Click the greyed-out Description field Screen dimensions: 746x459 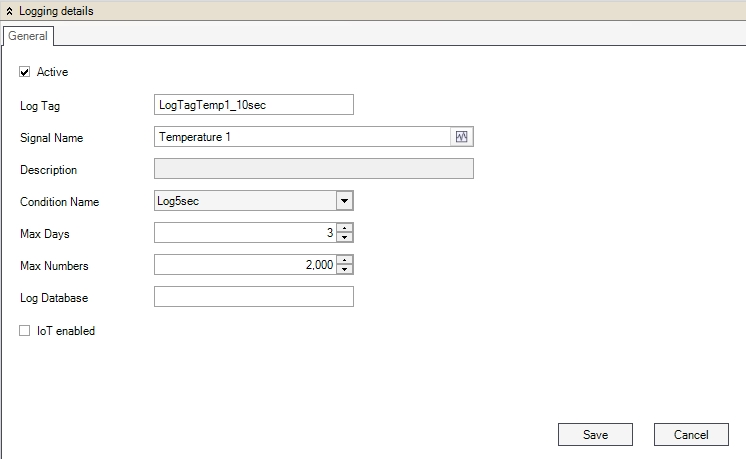pyautogui.click(x=313, y=169)
